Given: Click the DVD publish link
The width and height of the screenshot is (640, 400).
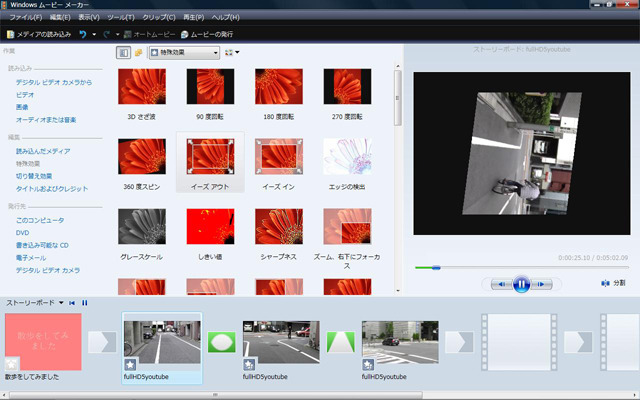Looking at the screenshot, I should coord(22,233).
